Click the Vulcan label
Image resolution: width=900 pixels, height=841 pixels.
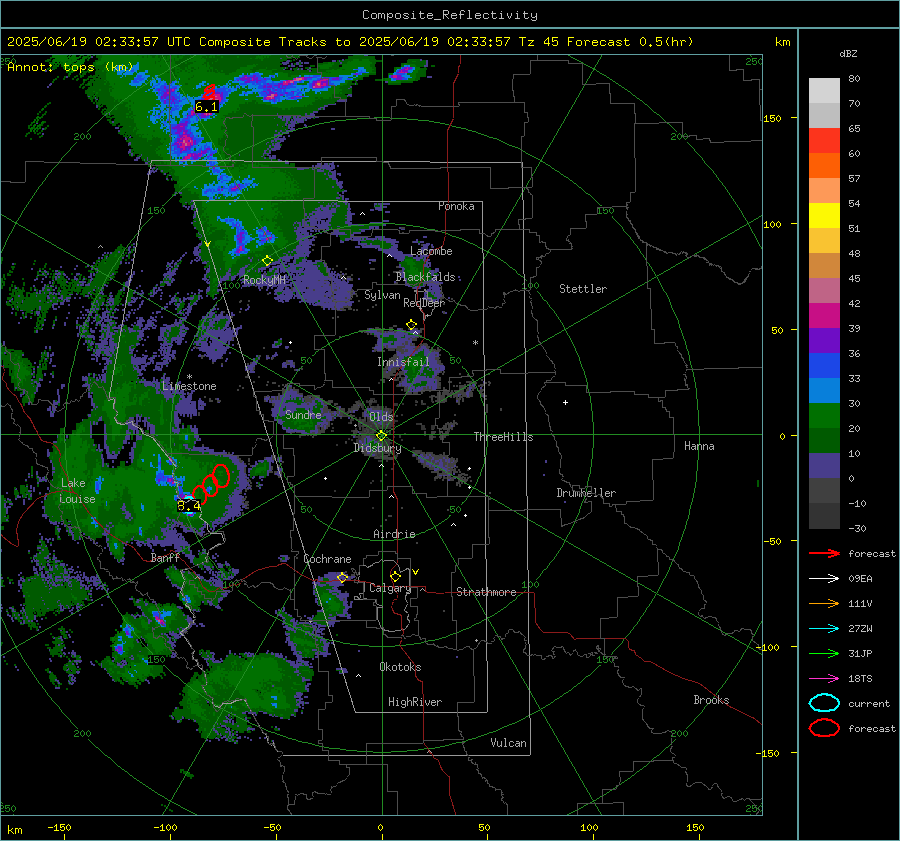click(508, 743)
